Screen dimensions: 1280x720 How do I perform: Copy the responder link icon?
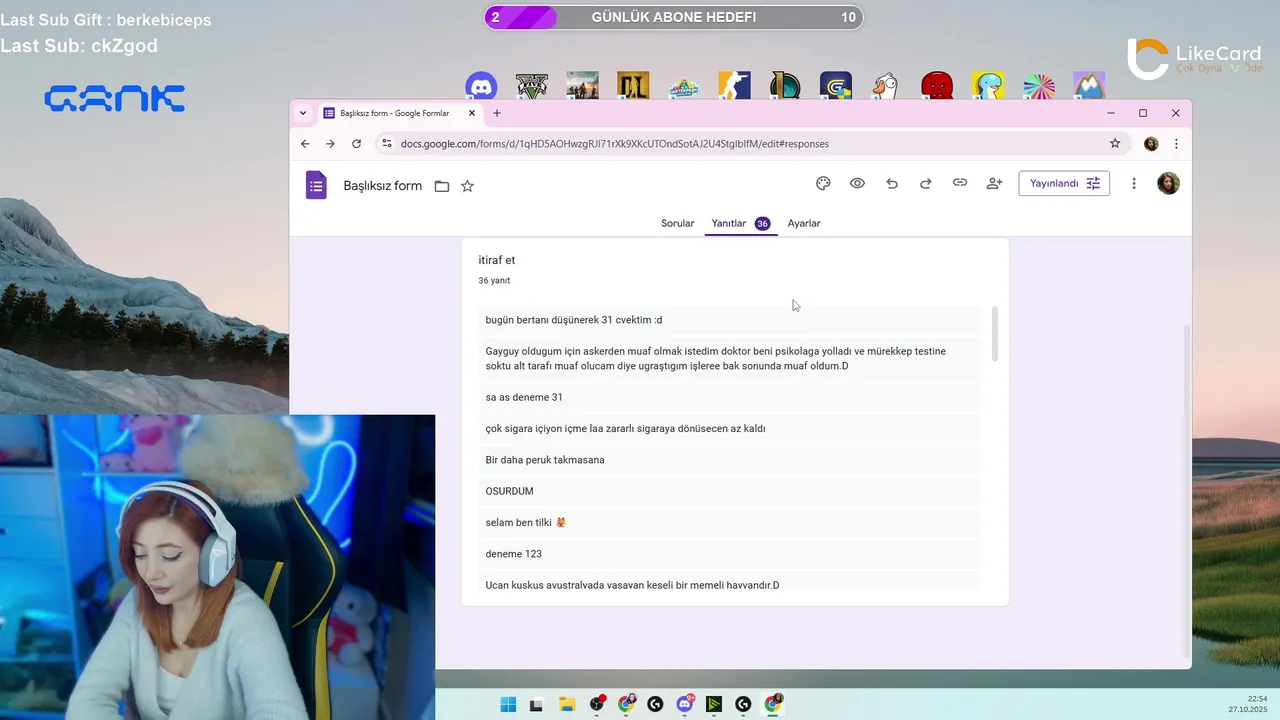960,184
